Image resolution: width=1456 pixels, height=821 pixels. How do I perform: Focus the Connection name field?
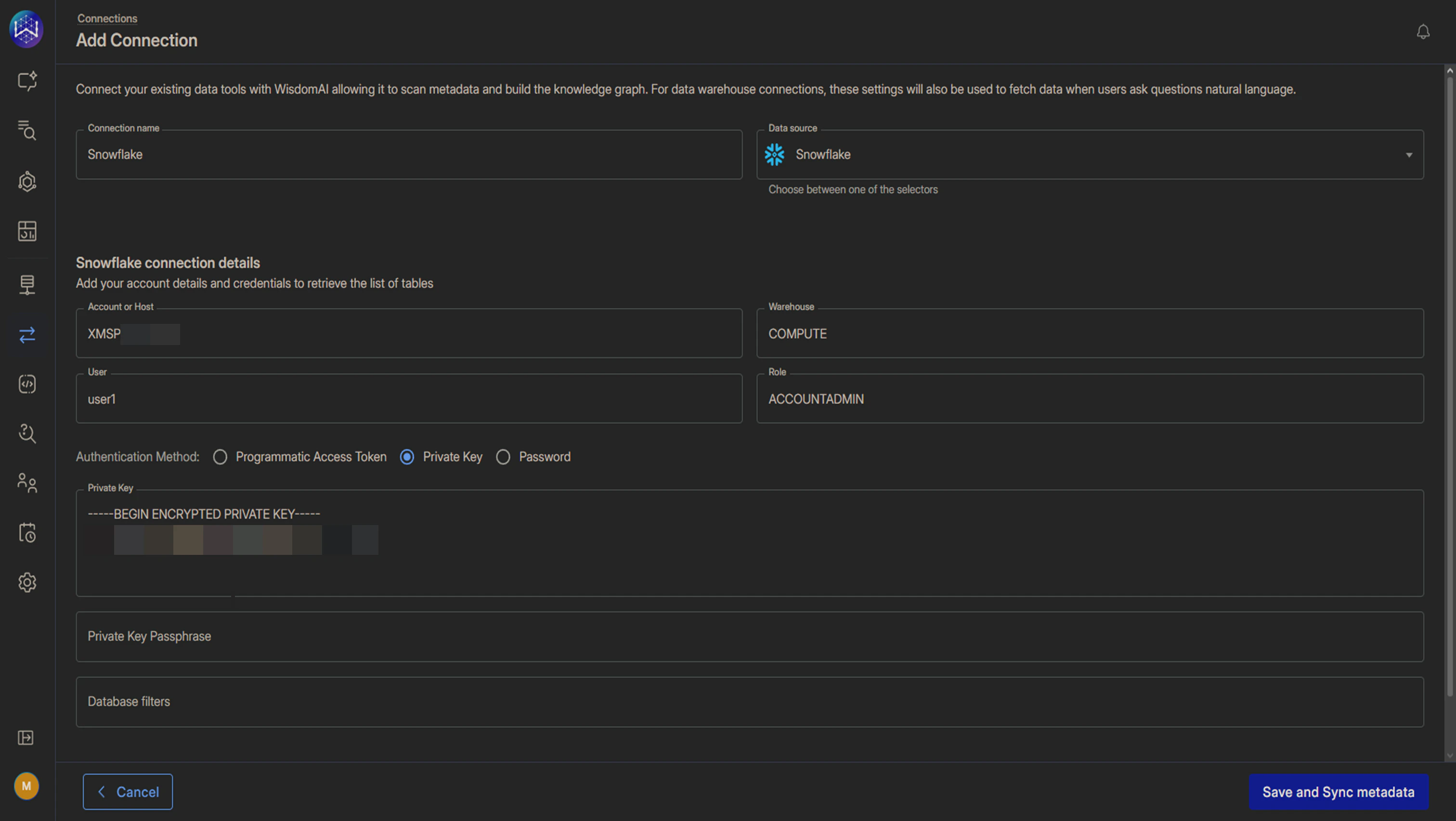point(409,154)
